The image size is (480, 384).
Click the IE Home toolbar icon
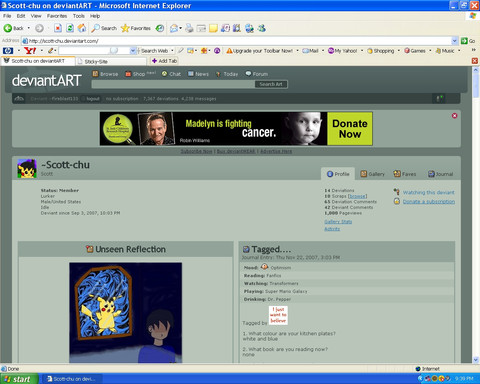(82, 28)
